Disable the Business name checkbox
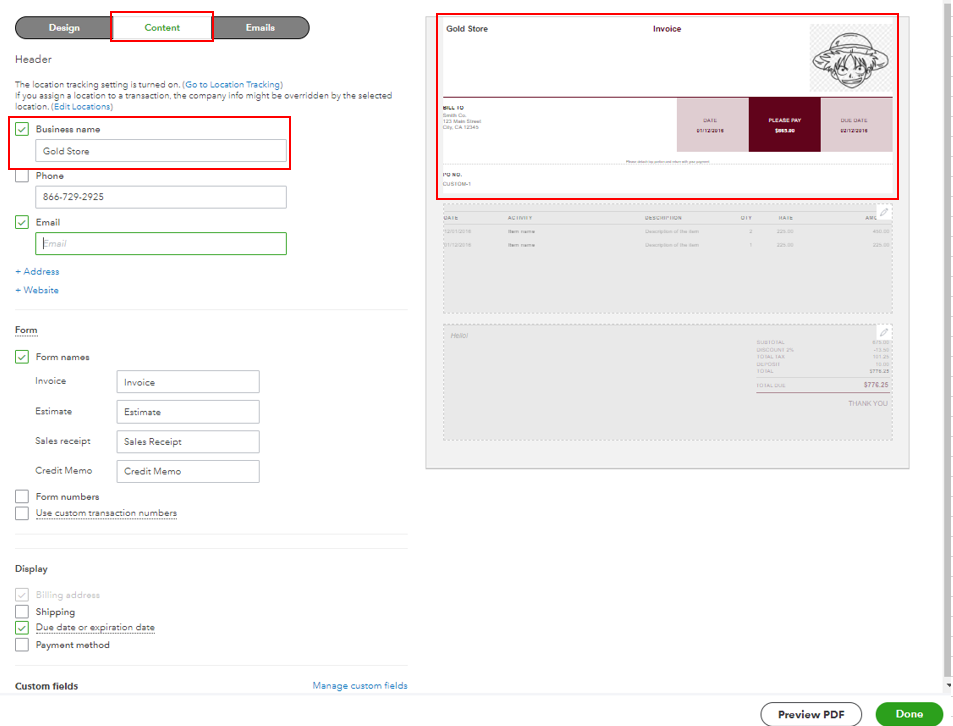Viewport: 953px width, 726px height. click(22, 129)
